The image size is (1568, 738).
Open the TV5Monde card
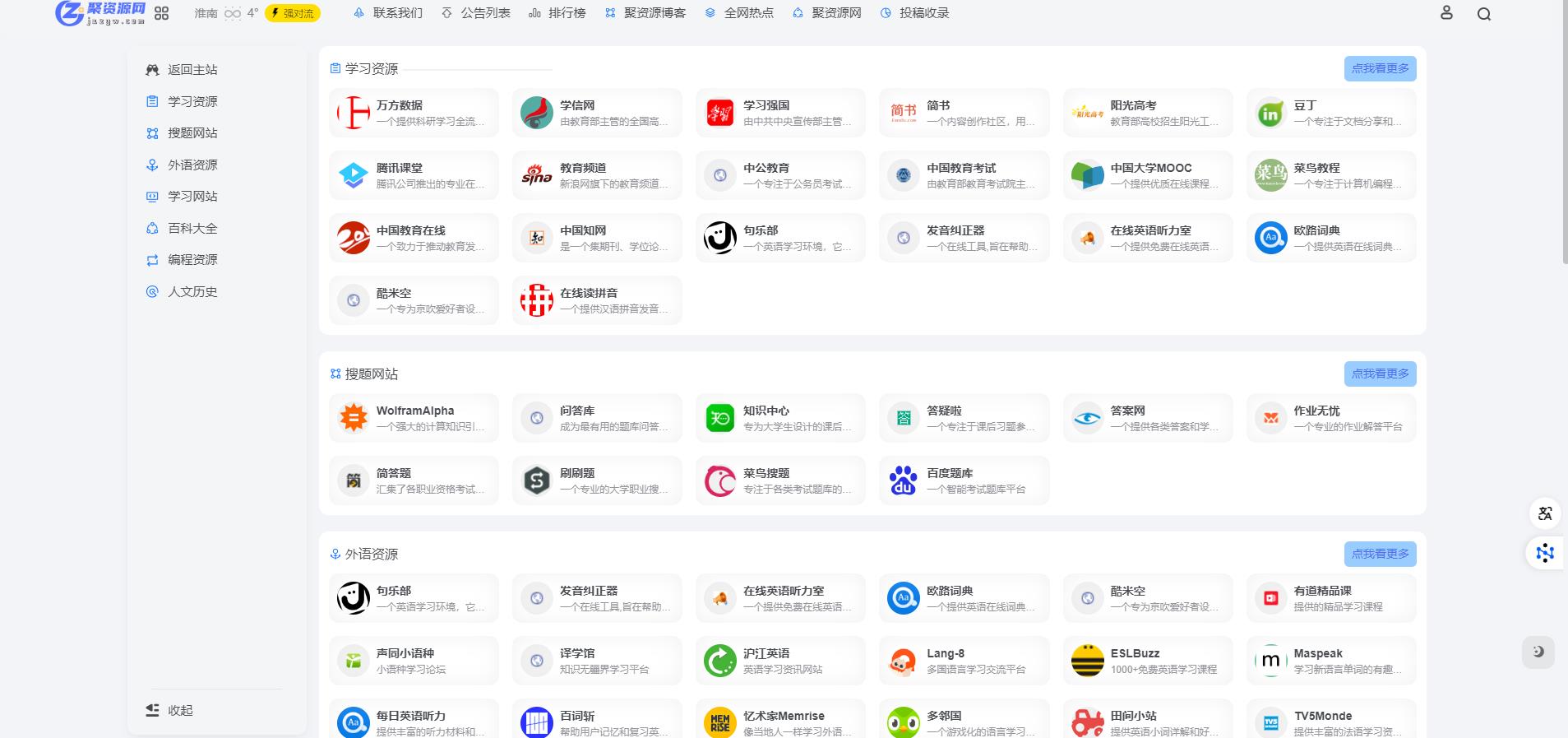click(x=1331, y=718)
